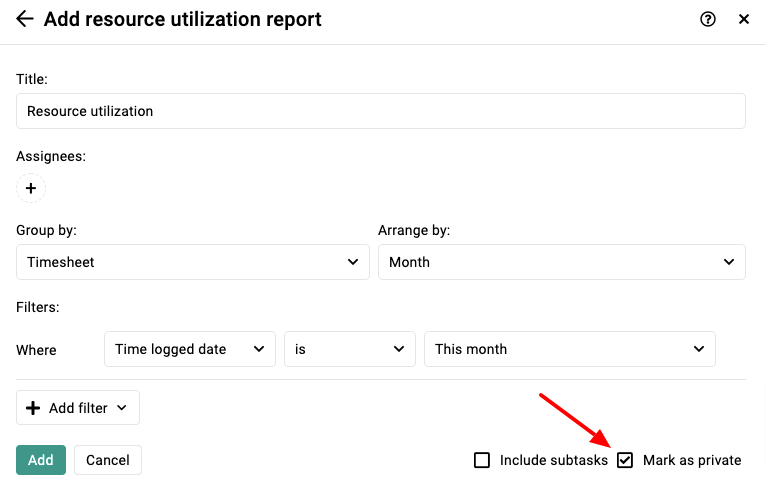Click into the Title input field
Screen dimensions: 766x489
(381, 111)
